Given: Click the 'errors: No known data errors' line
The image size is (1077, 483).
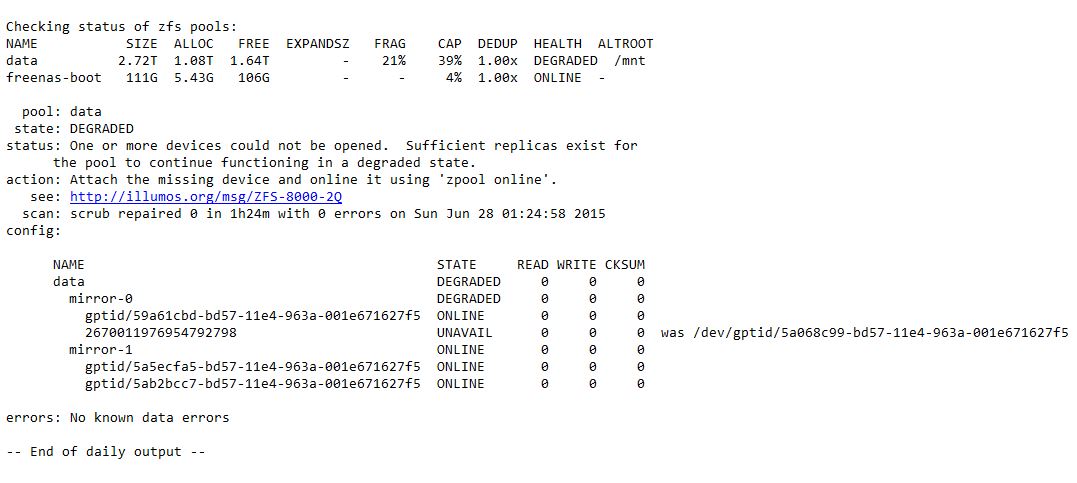Looking at the screenshot, I should tap(117, 418).
